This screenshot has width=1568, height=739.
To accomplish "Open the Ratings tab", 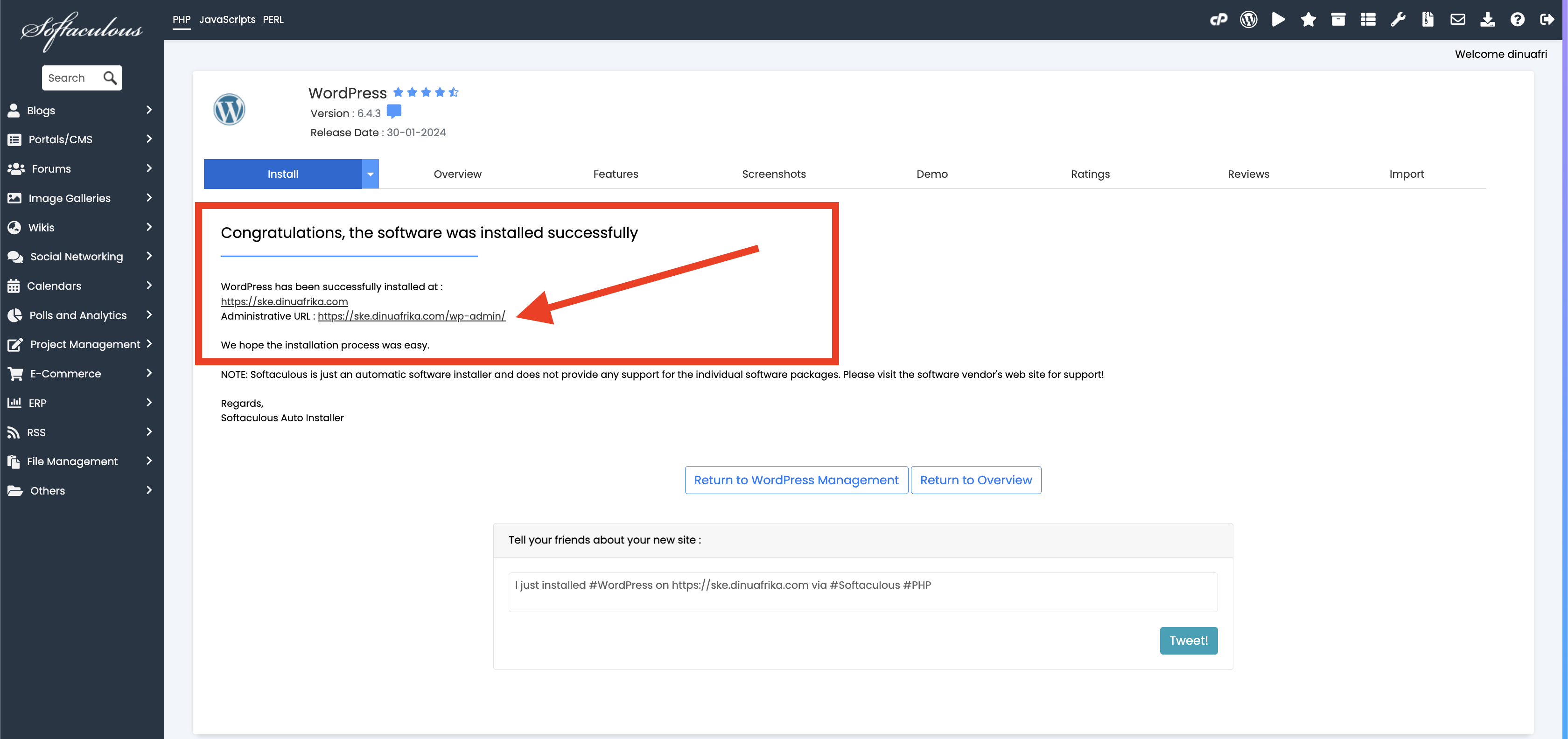I will click(1090, 174).
